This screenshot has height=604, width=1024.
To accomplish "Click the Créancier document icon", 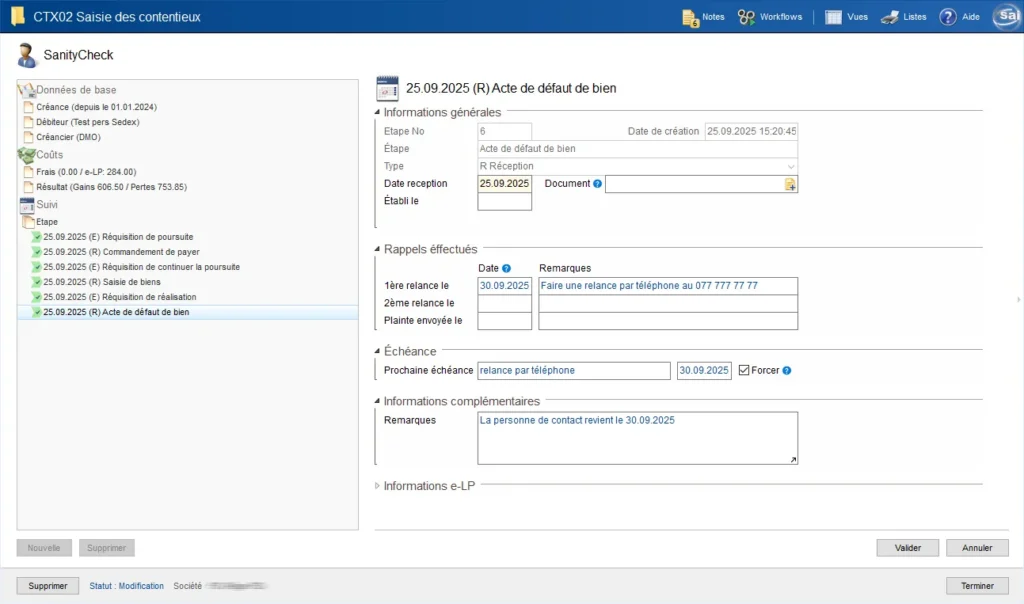I will [x=28, y=136].
